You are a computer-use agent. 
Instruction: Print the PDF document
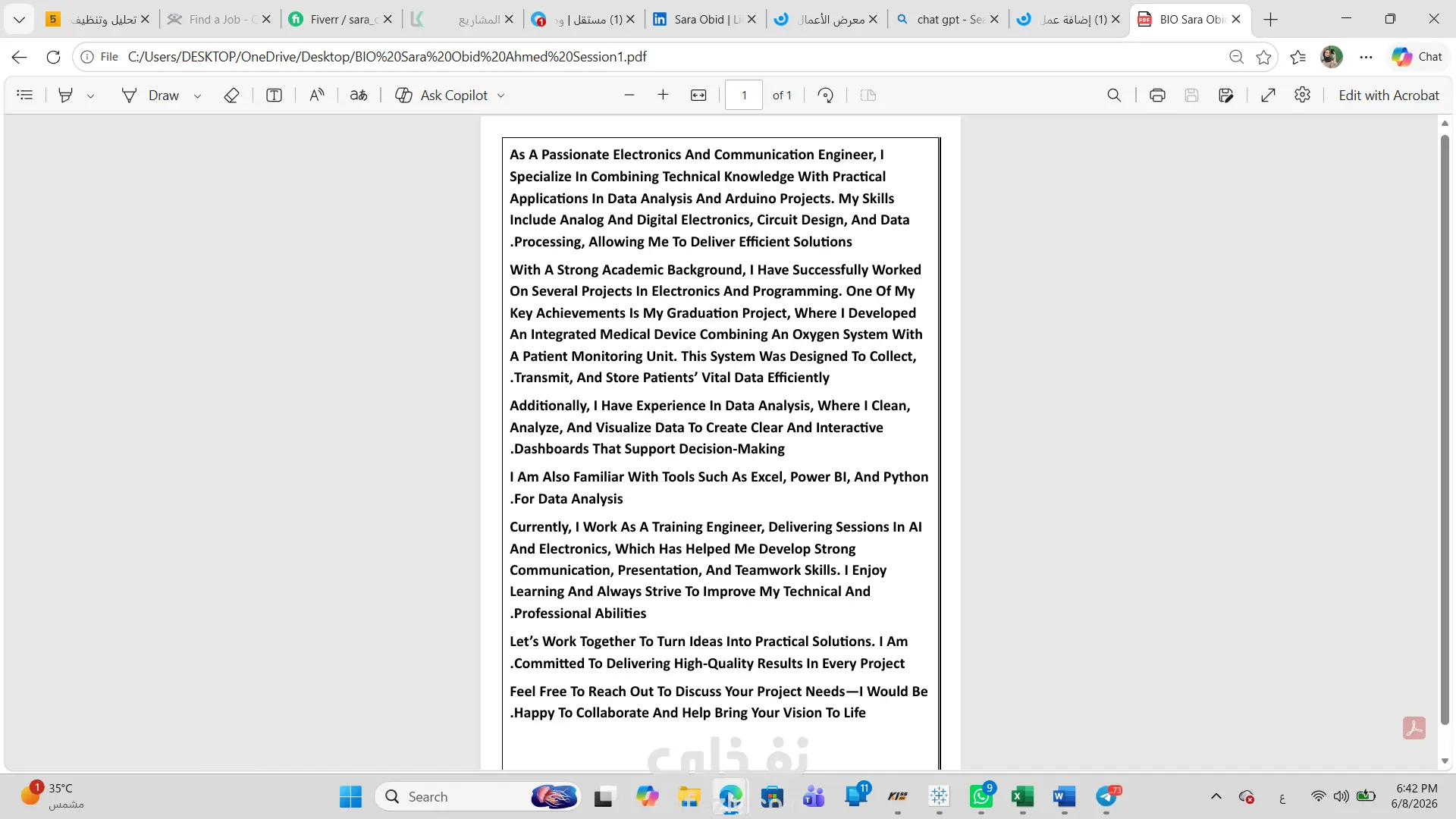(x=1157, y=95)
